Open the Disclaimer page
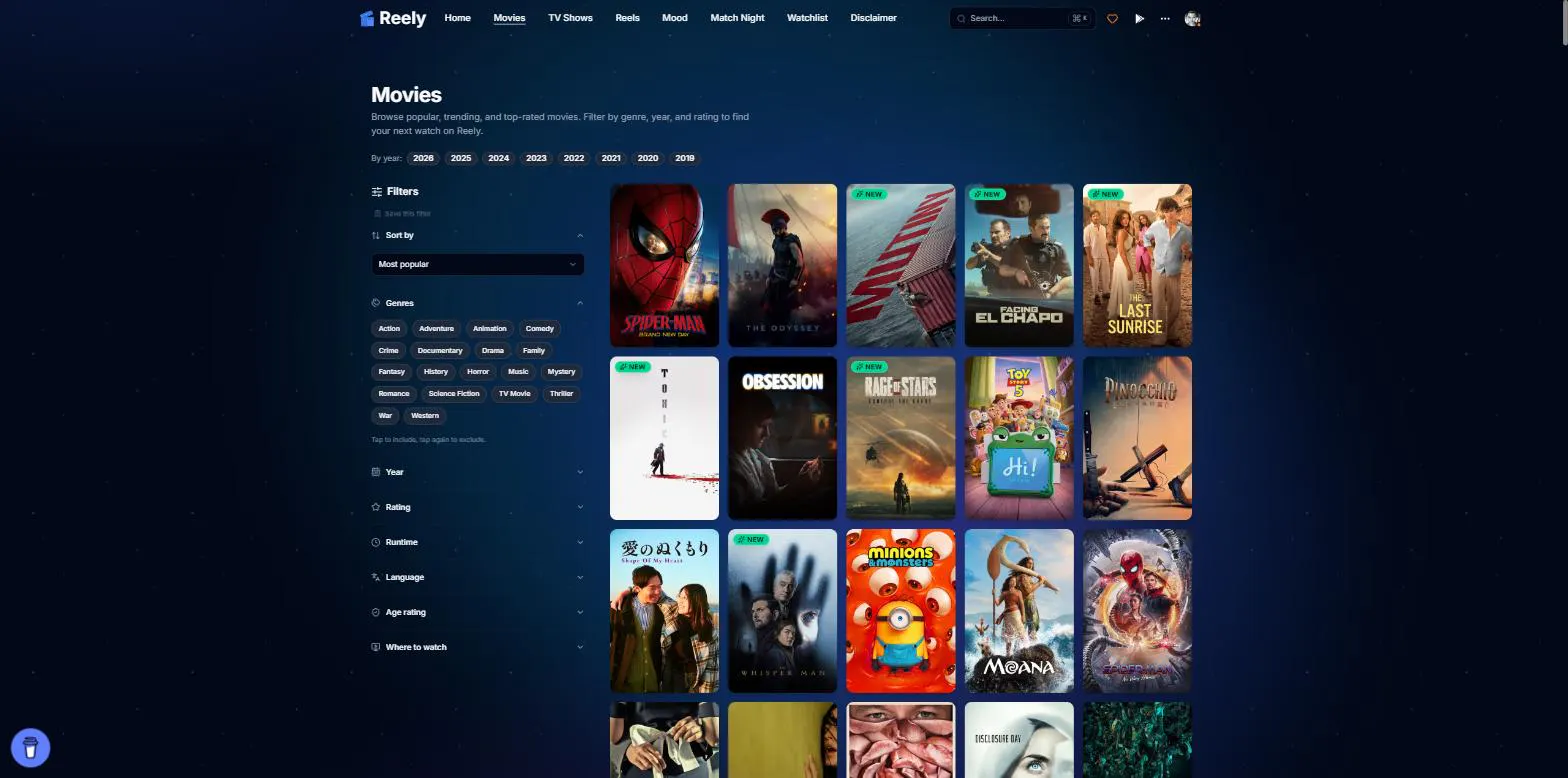 click(873, 18)
